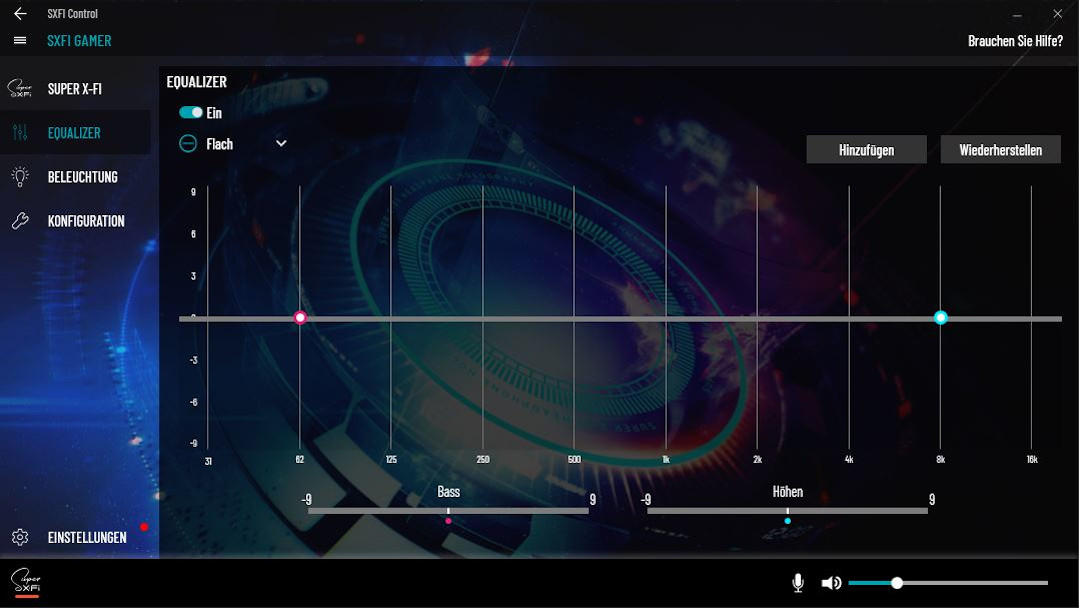Expand the Flach preset dropdown chevron

click(281, 144)
